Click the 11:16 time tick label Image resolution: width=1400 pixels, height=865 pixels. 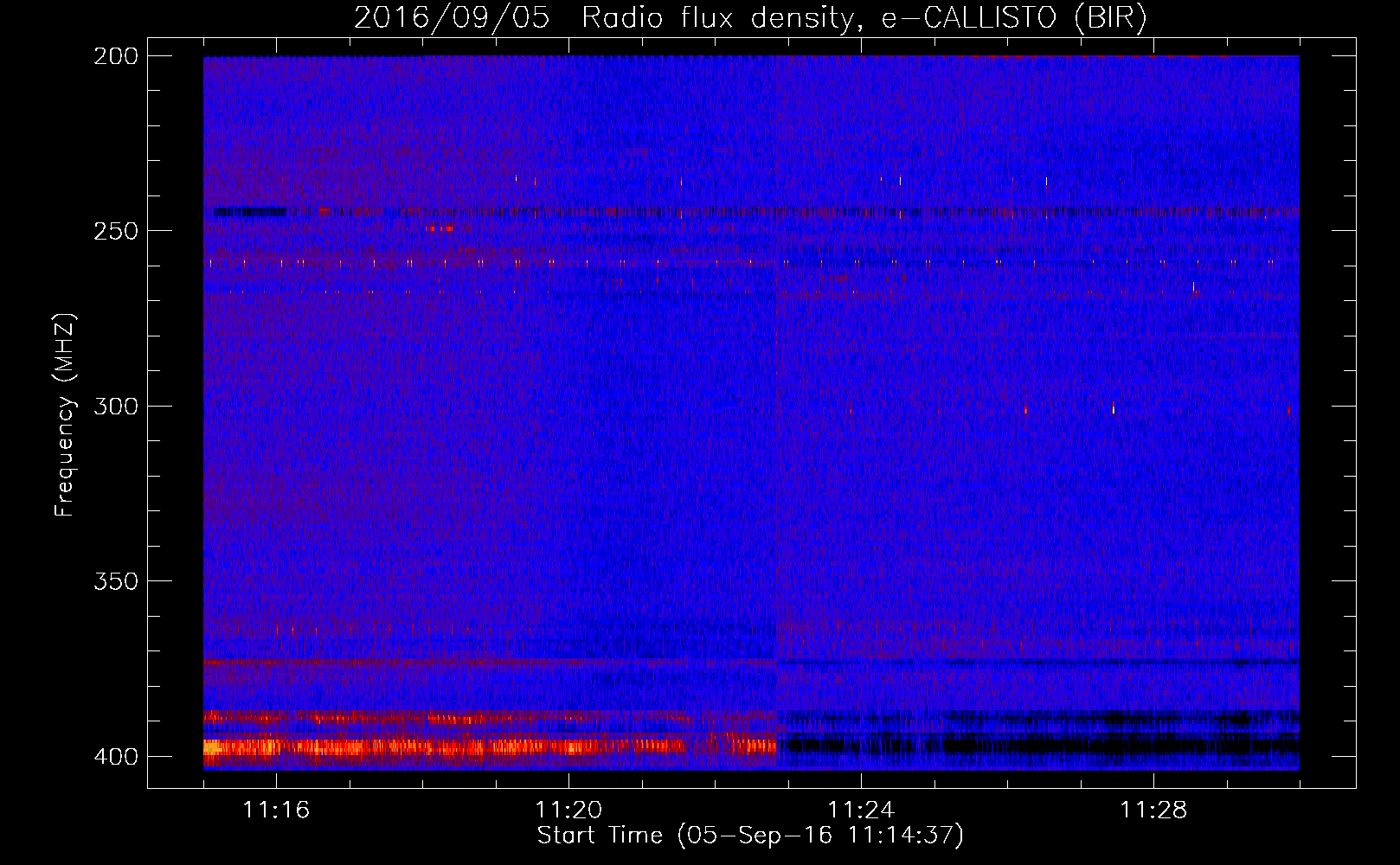pos(276,811)
